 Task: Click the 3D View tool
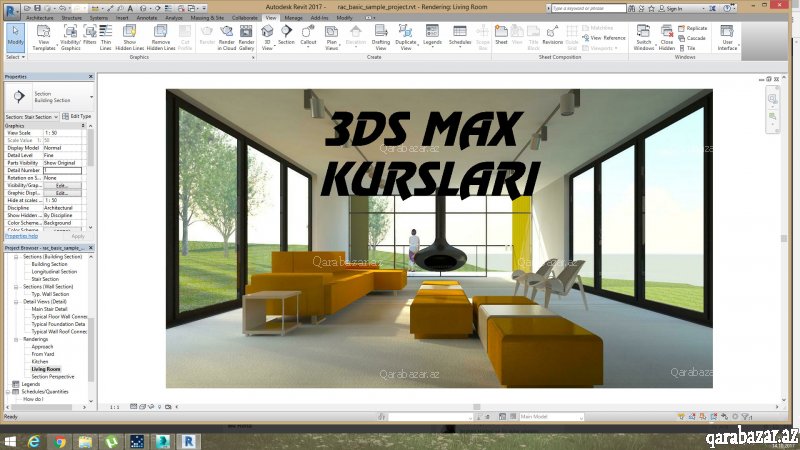coord(267,38)
